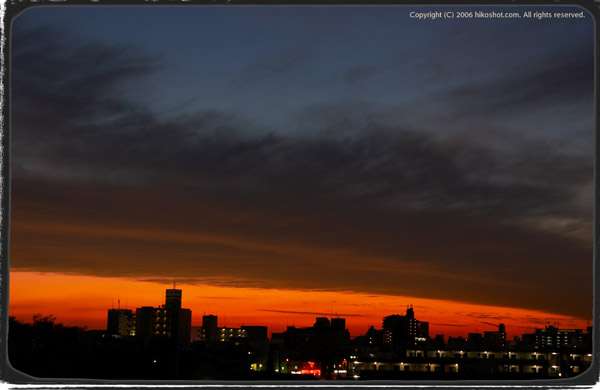Image resolution: width=600 pixels, height=390 pixels.
Task: Click the hikoshot.com copyright text
Action: (x=497, y=15)
